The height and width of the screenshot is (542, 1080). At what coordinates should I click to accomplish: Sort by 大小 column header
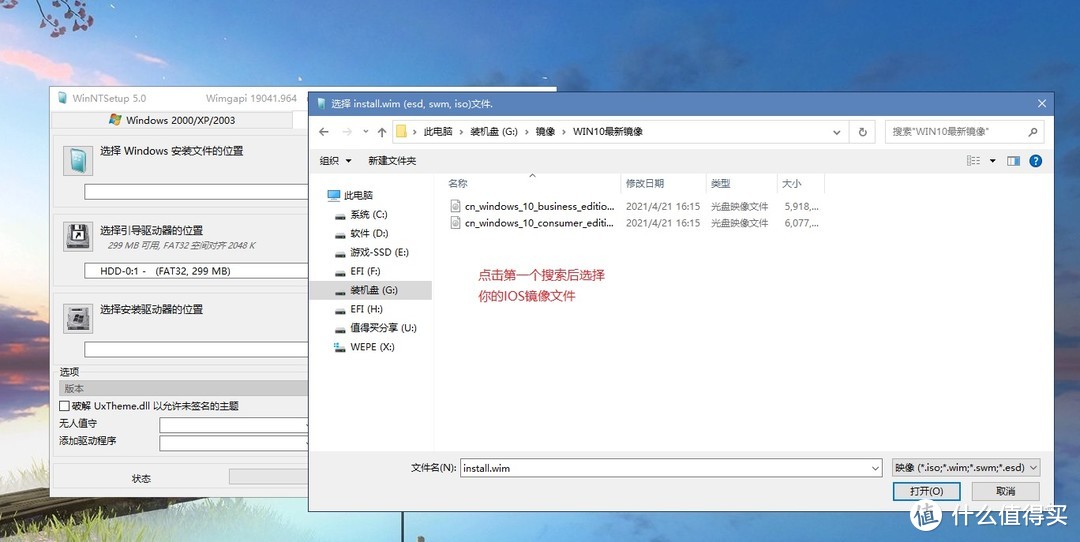point(791,183)
